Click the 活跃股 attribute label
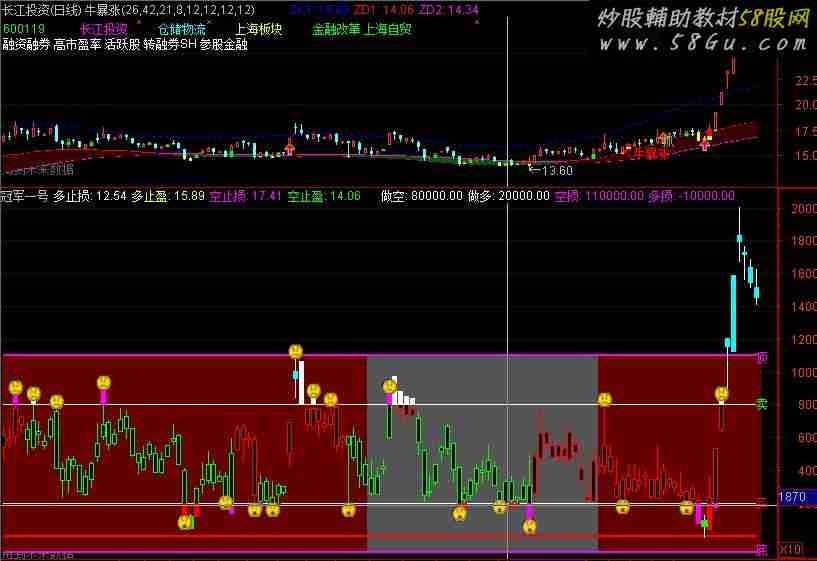 (122, 45)
